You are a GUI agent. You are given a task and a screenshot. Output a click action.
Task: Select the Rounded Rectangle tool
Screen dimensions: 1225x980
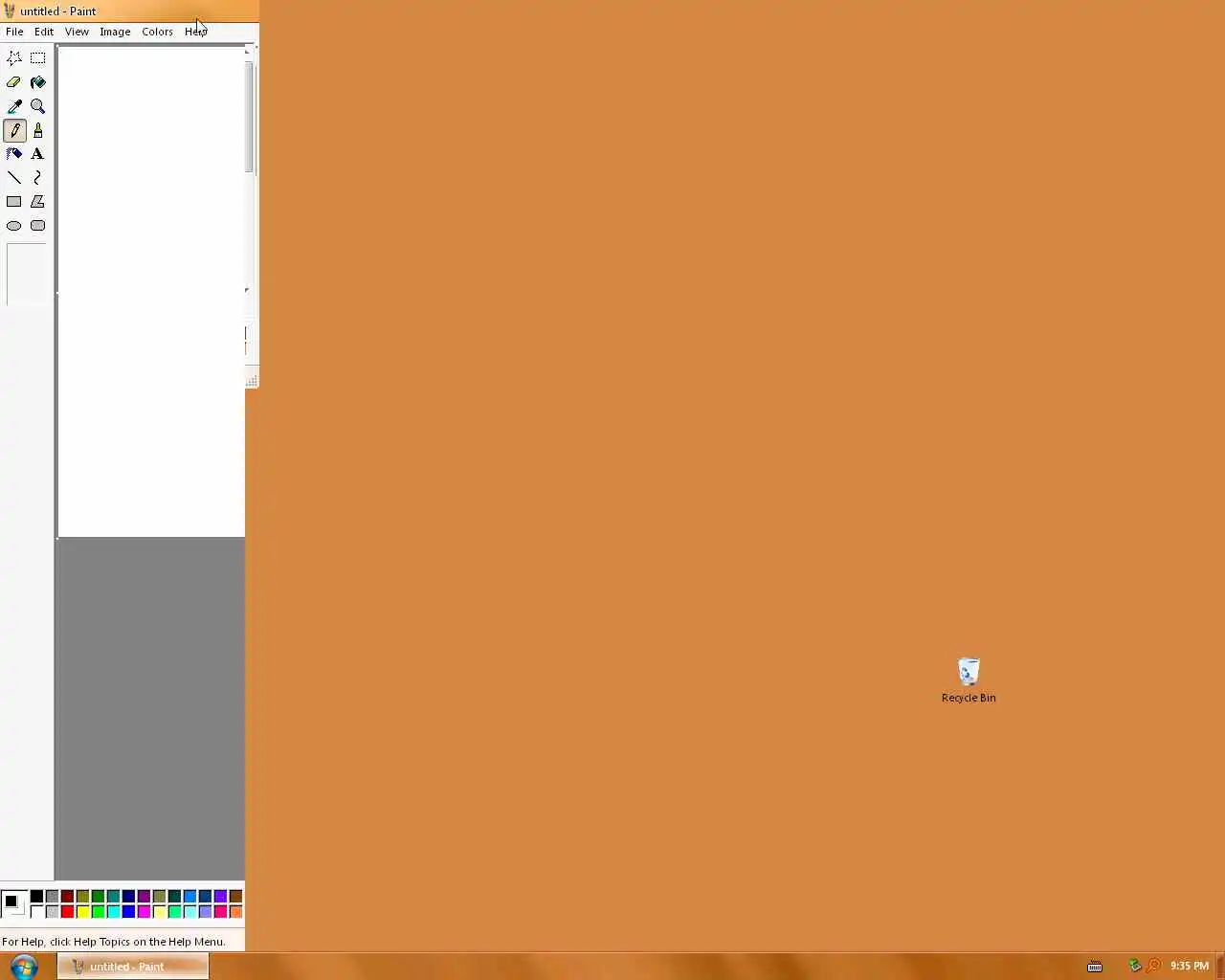pos(38,226)
